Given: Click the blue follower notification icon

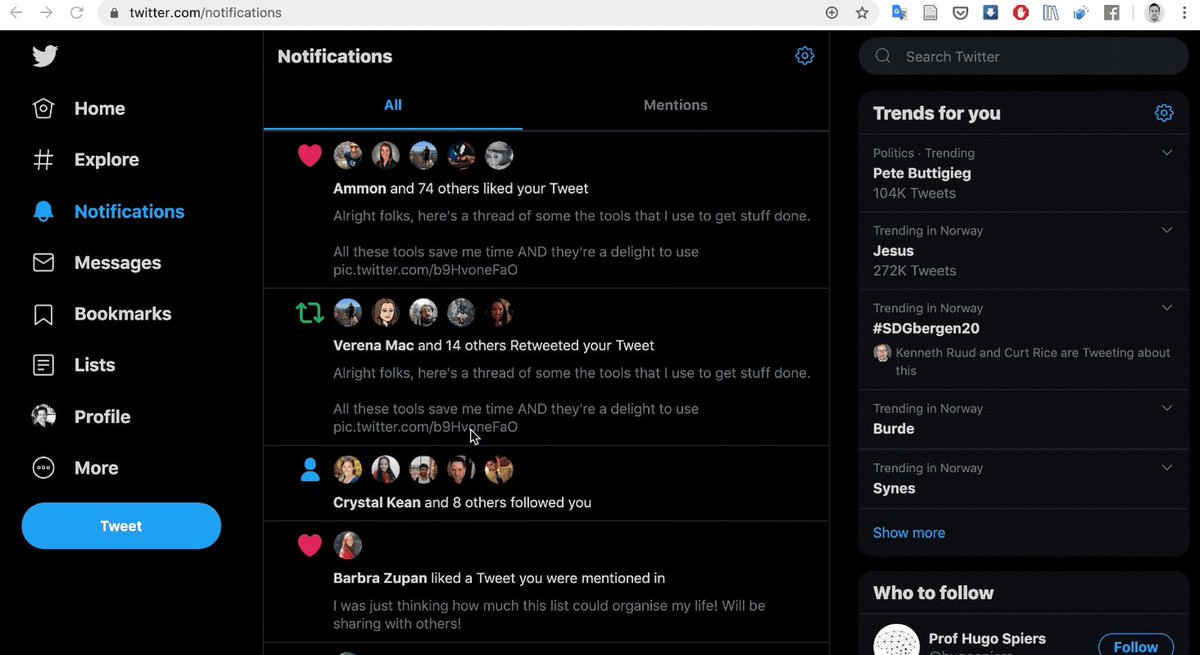Looking at the screenshot, I should pos(310,470).
